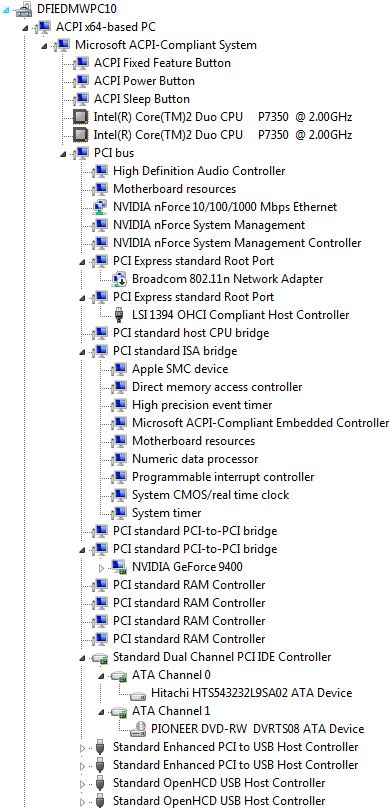This screenshot has height=808, width=391.
Task: Collapse the ATA Channel 1 node
Action: [101, 712]
